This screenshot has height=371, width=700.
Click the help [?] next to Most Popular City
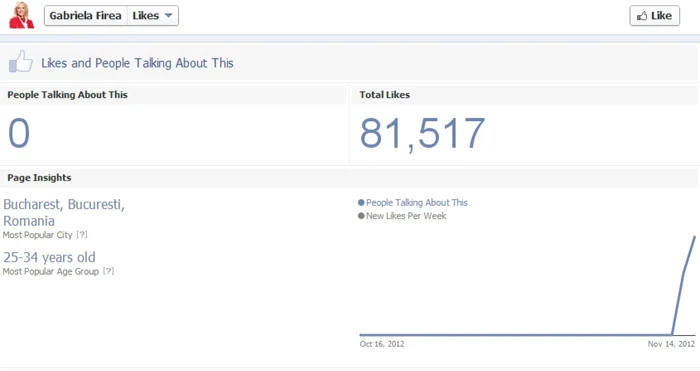82,235
